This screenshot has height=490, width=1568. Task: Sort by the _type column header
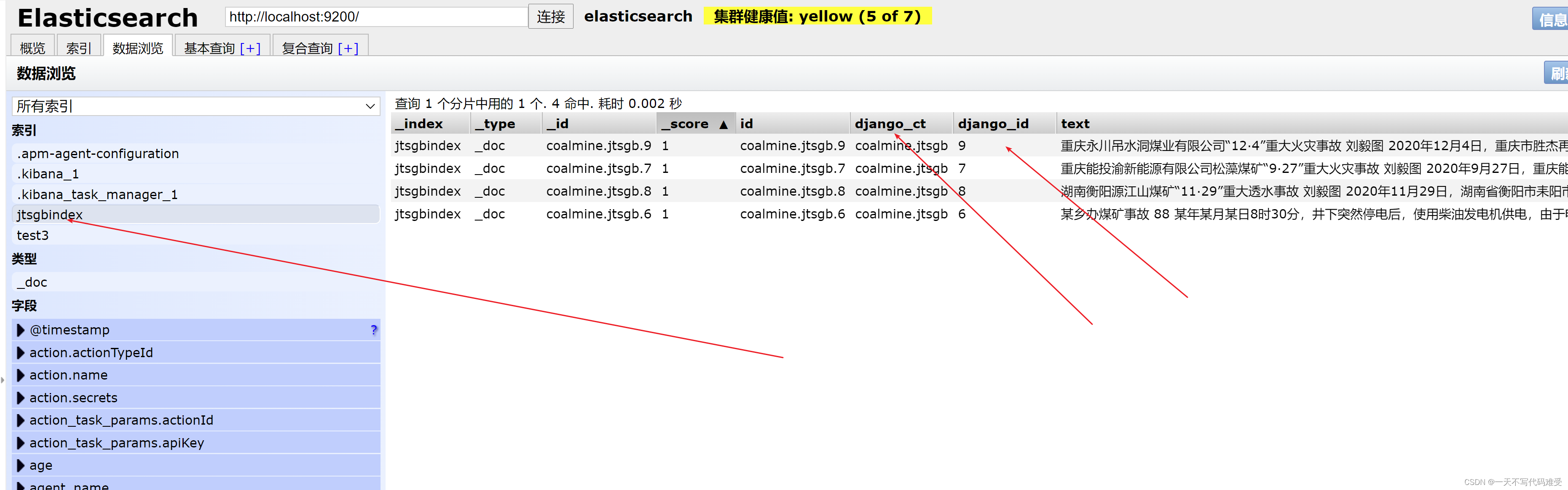(506, 124)
